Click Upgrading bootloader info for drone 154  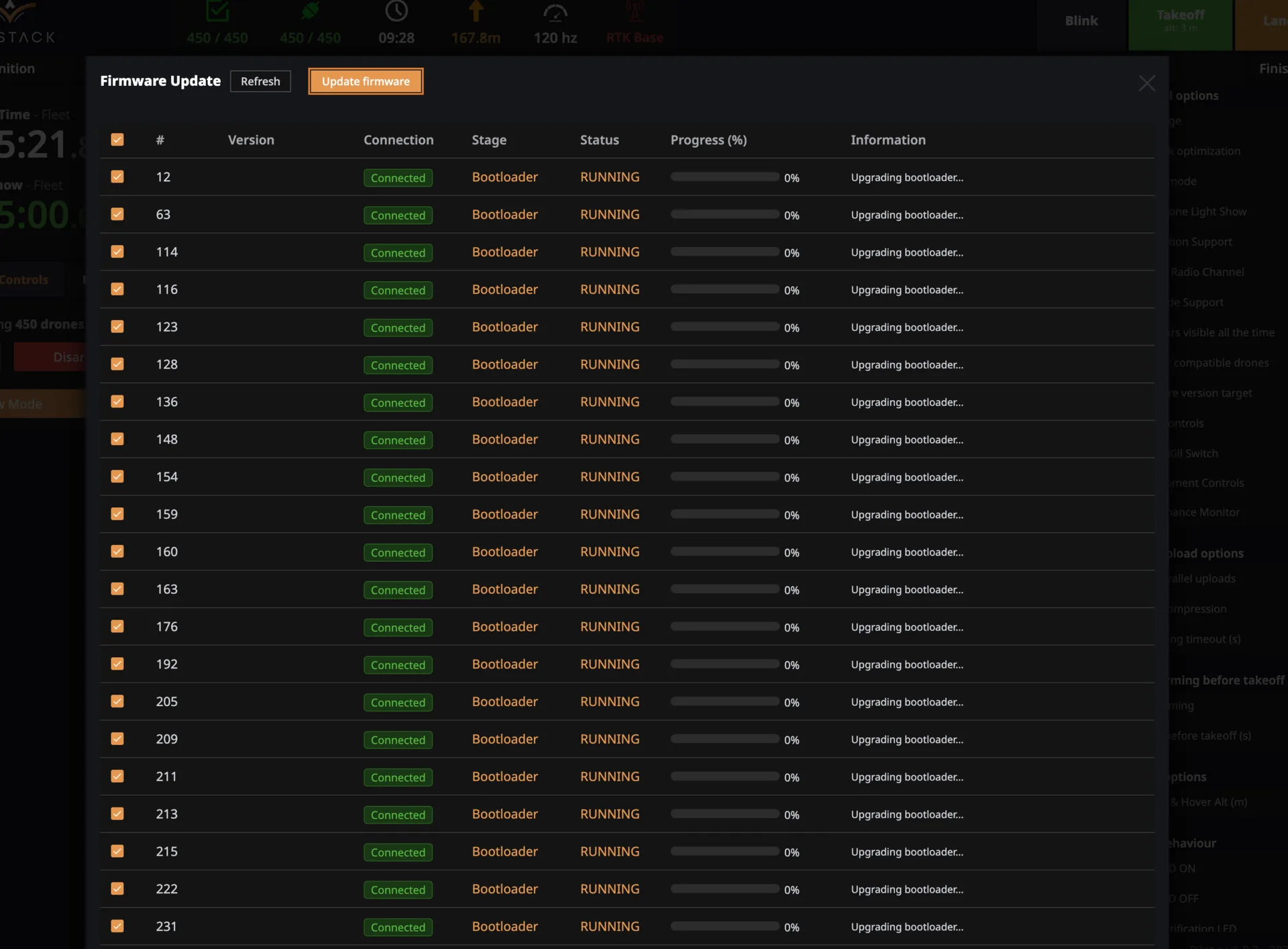click(x=907, y=477)
